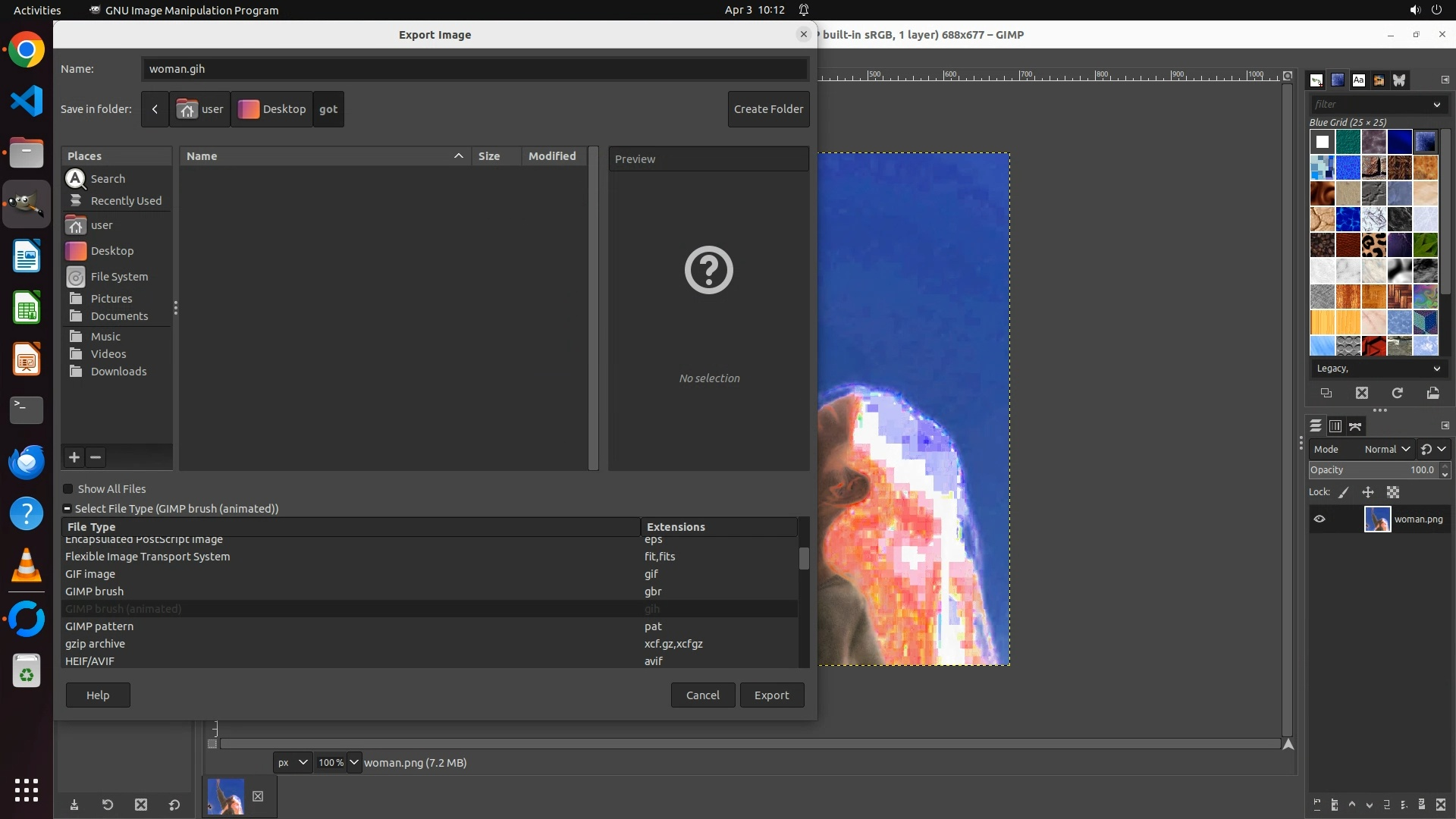Viewport: 1456px width, 819px height.
Task: Enable the Show All Files checkbox
Action: [68, 489]
